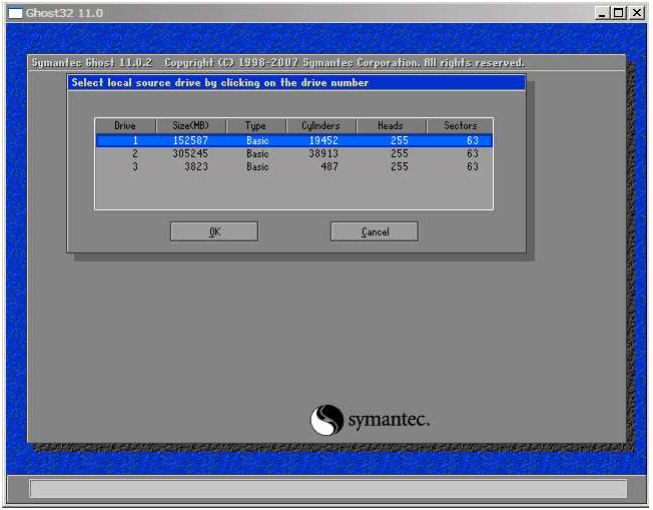Click the Drive column header
The image size is (653, 510).
pos(125,126)
